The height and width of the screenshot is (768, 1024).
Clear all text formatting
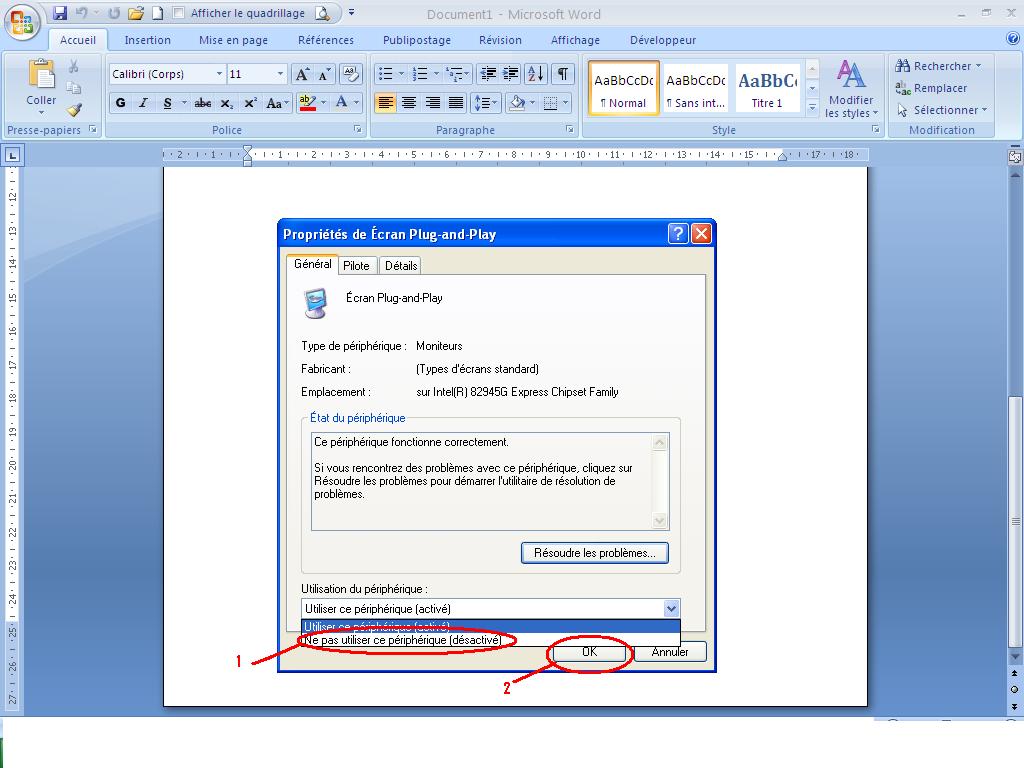[x=351, y=74]
